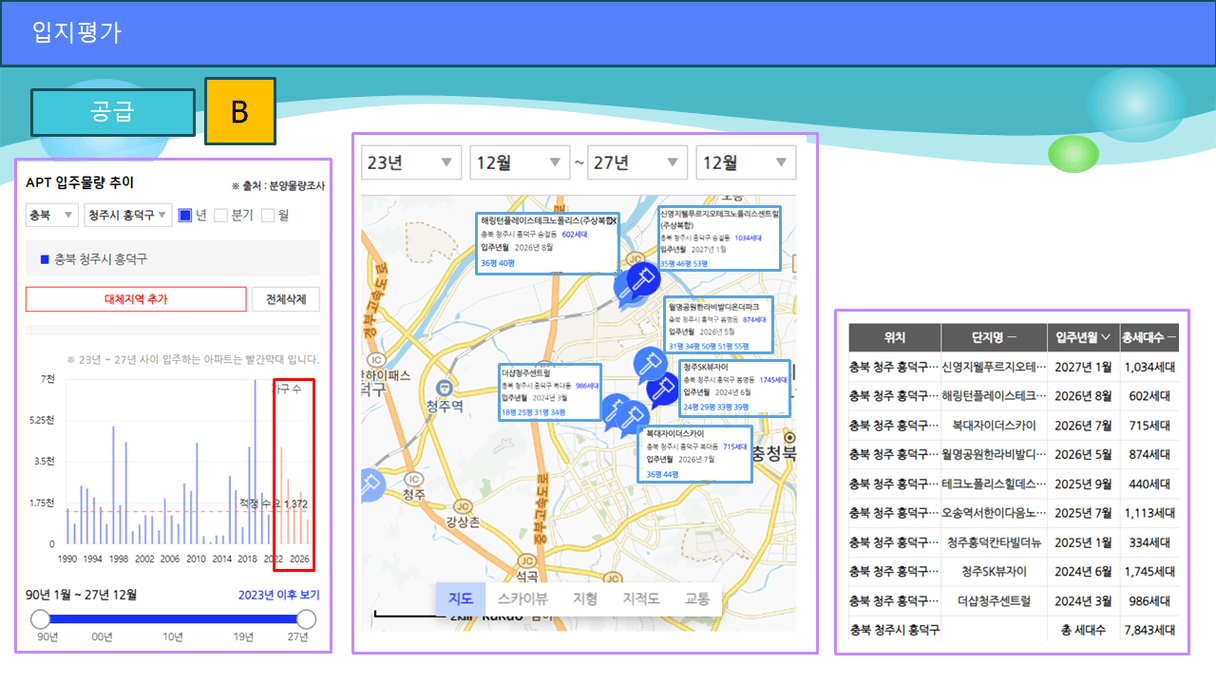The image size is (1216, 684).
Task: Click the APT 입주물량 추이 title
Action: tap(80, 183)
